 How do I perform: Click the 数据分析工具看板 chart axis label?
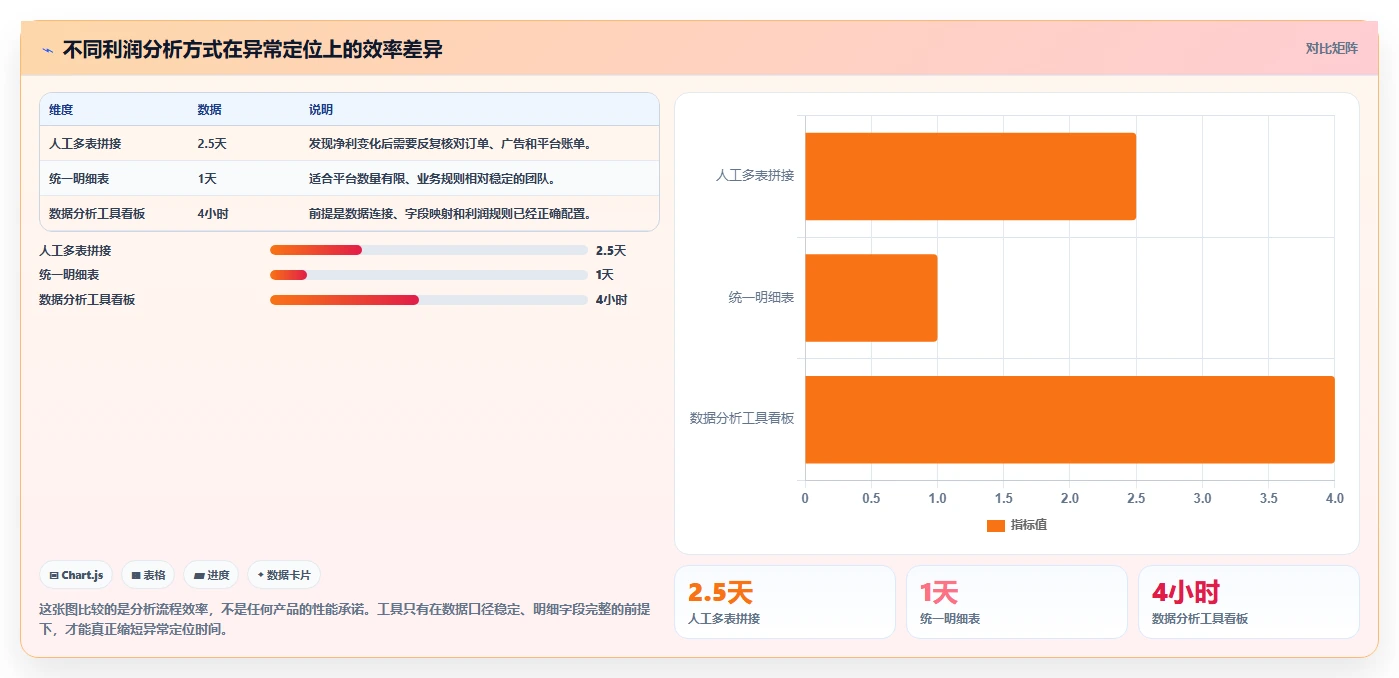(x=742, y=419)
